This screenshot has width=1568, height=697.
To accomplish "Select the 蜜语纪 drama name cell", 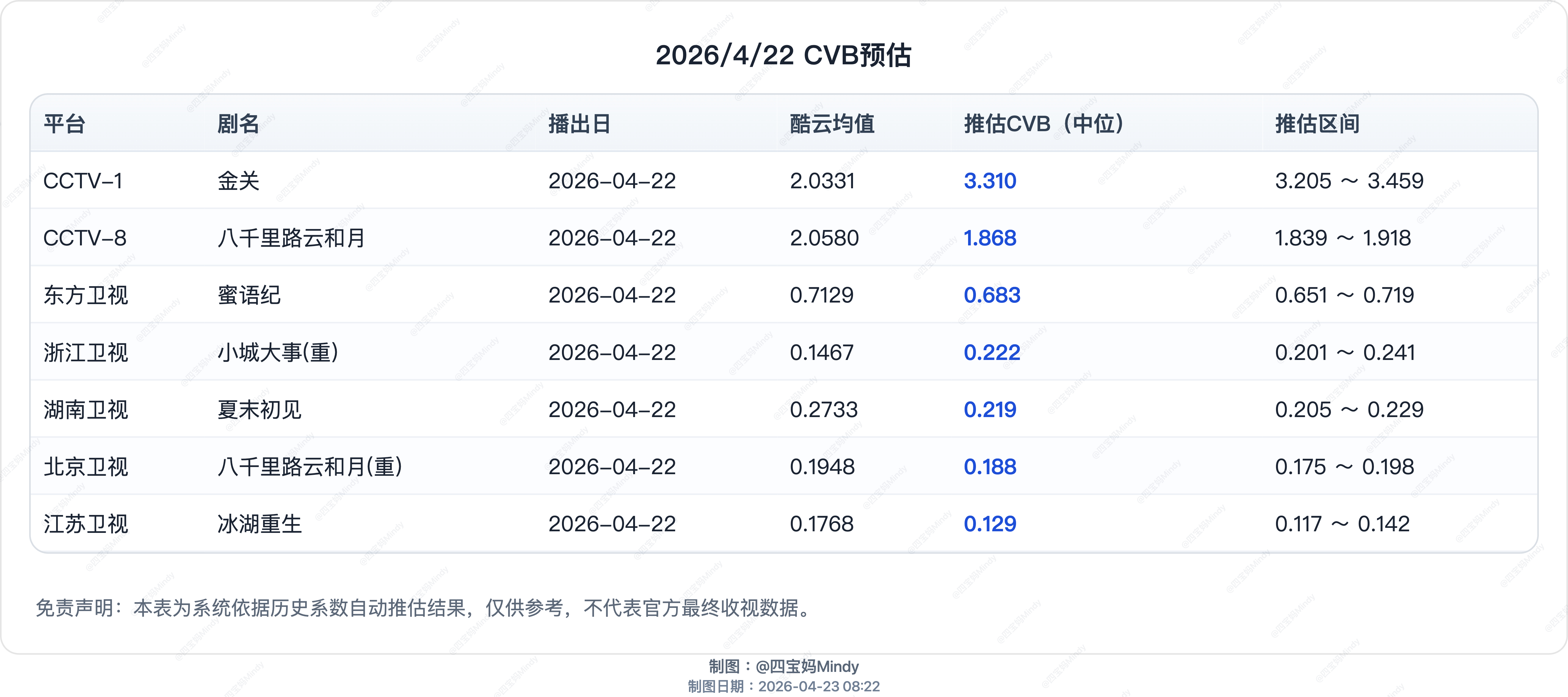I will pyautogui.click(x=249, y=296).
